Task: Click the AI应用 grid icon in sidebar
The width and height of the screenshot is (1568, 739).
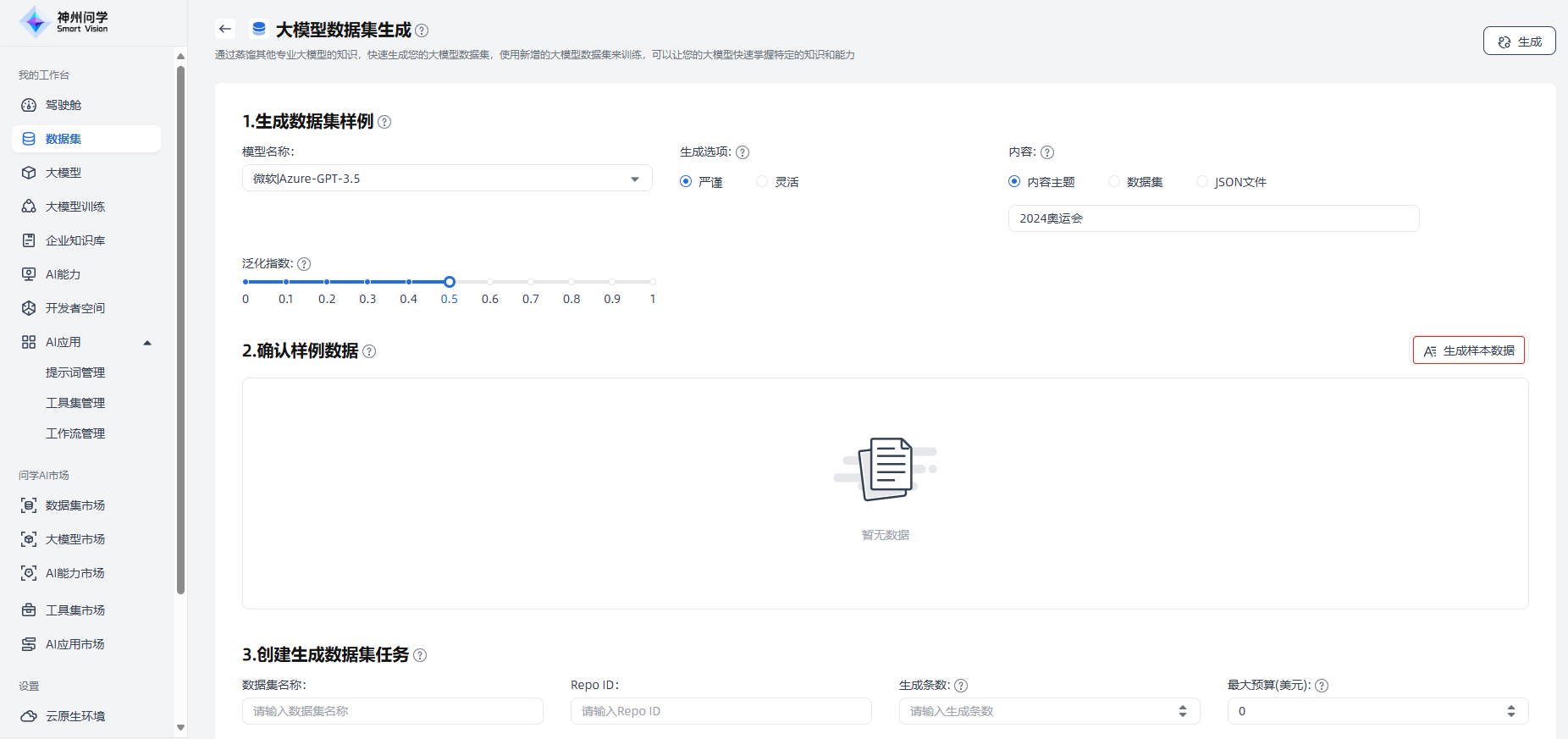Action: (x=29, y=342)
